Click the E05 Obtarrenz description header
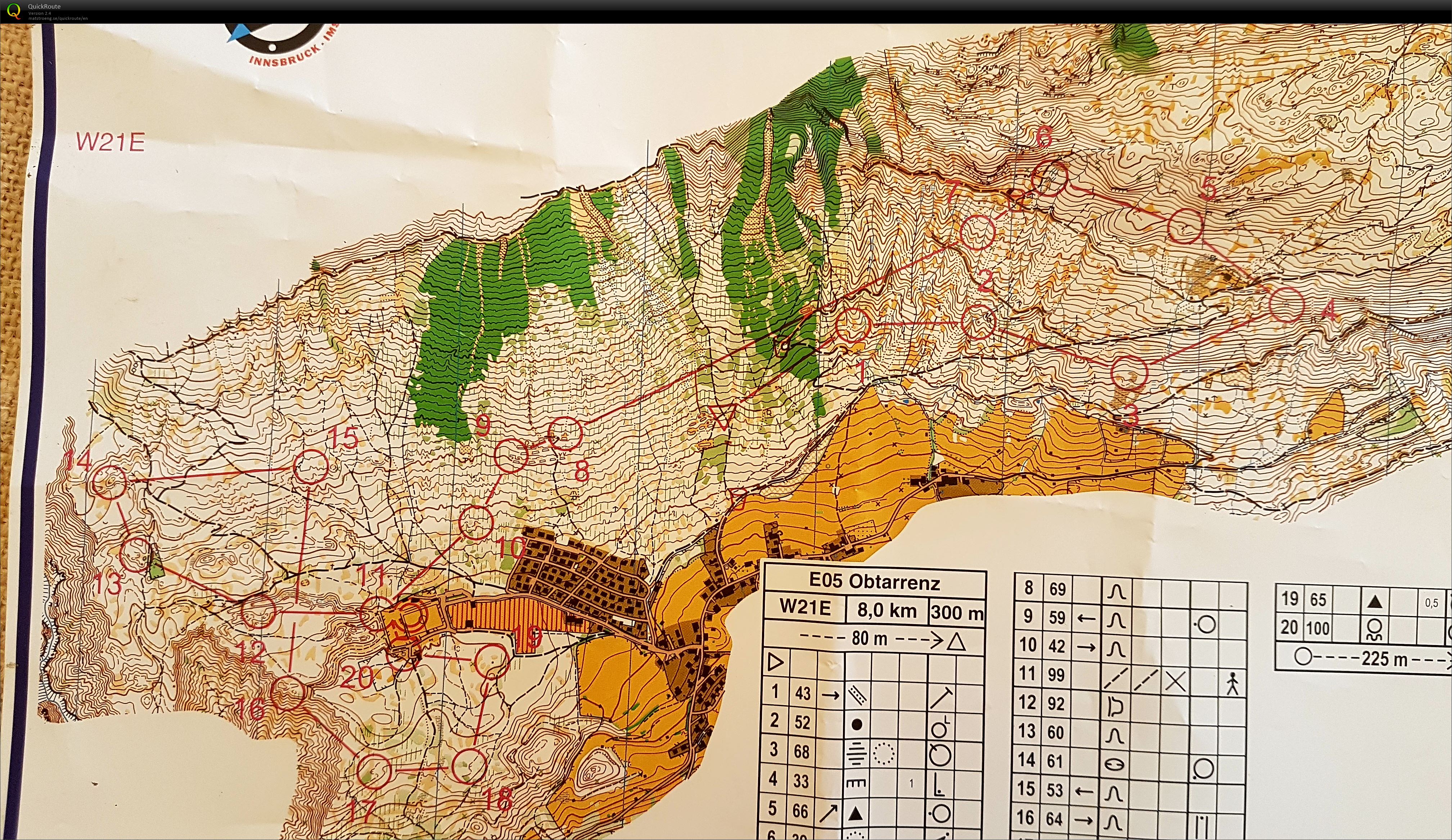 coord(874,581)
